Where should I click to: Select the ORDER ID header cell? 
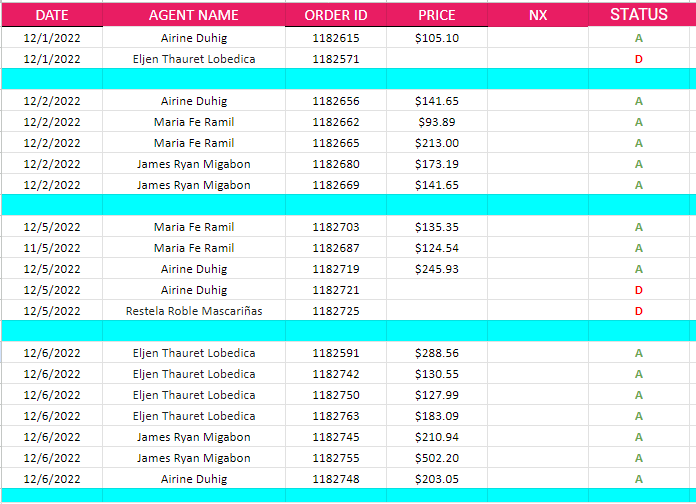tap(335, 15)
